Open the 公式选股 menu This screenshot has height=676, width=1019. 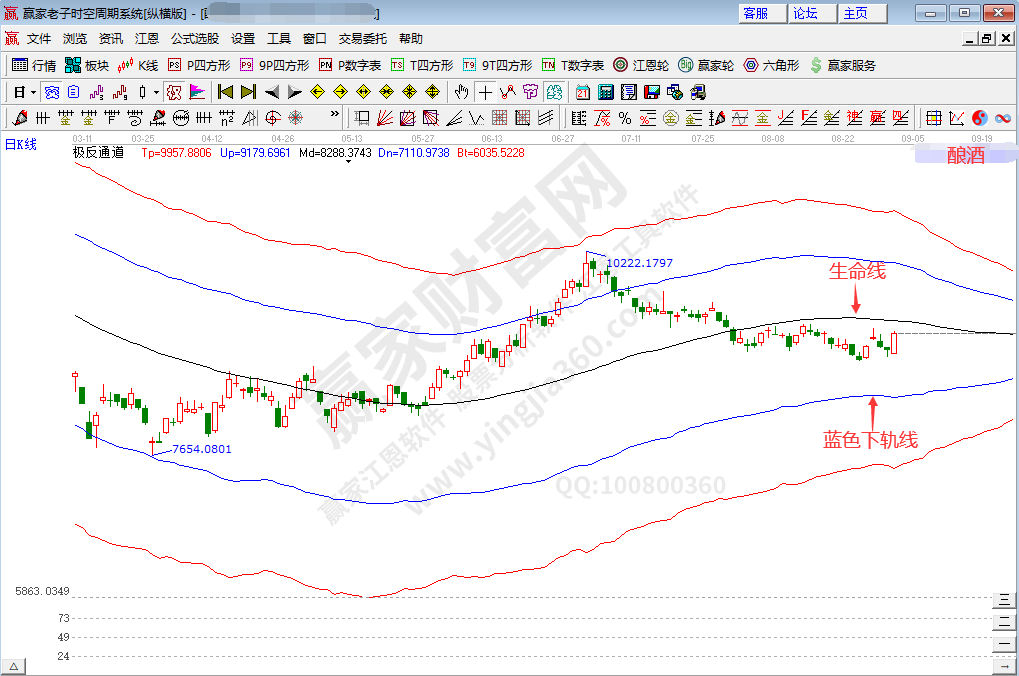click(194, 39)
